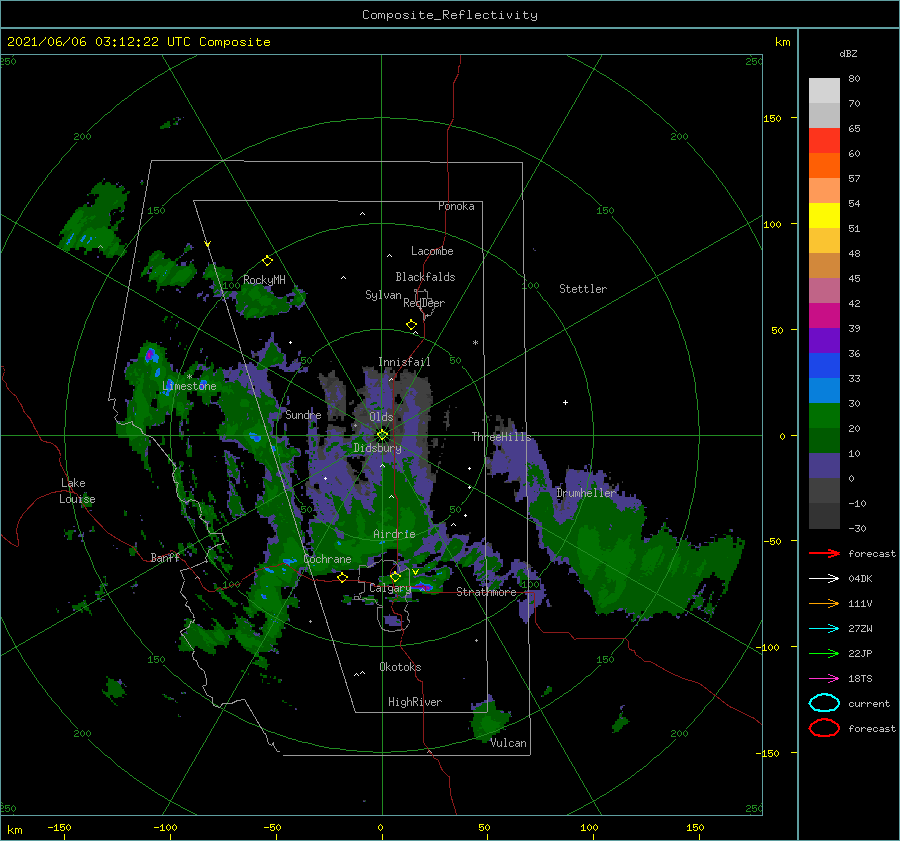The width and height of the screenshot is (900, 841).
Task: Click the cyan current ellipse icon
Action: [824, 703]
